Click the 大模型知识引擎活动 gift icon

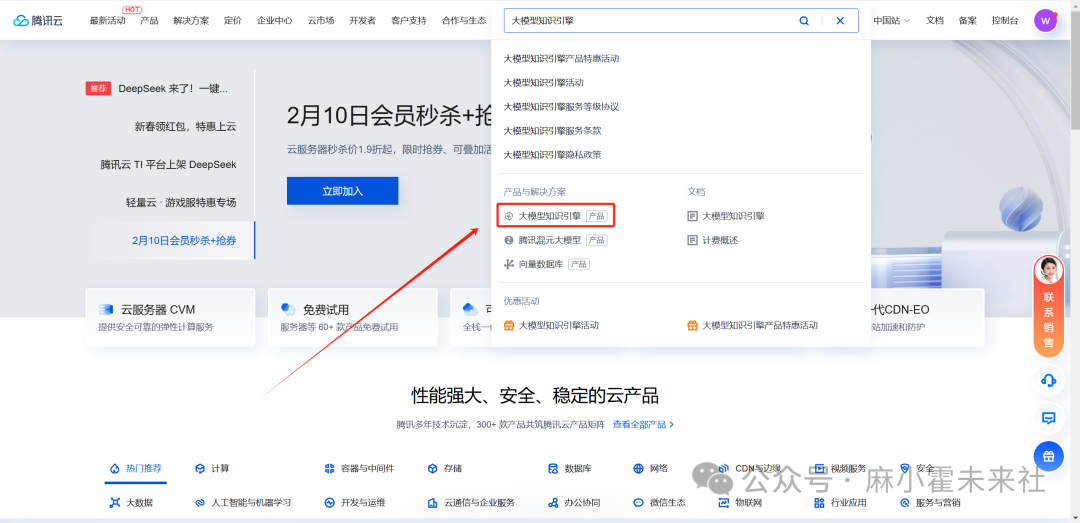(509, 325)
